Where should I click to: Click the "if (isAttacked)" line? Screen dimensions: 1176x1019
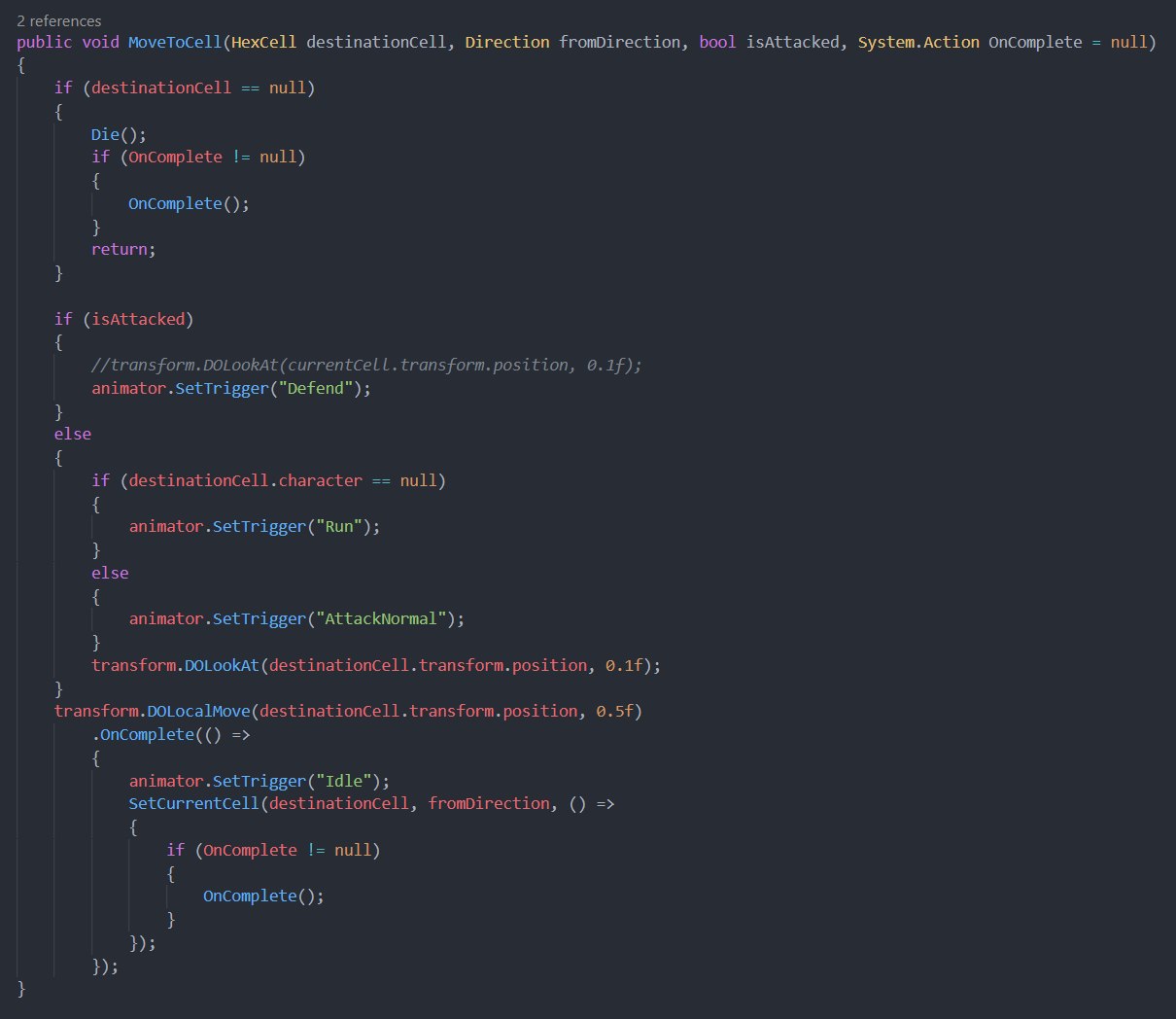(123, 319)
